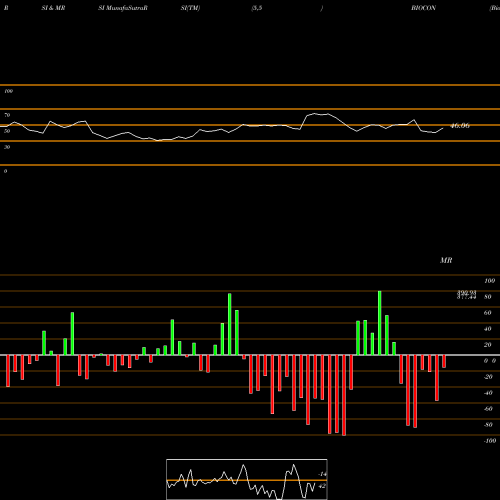Click the tallest green bar in MR histogram

coord(380,323)
